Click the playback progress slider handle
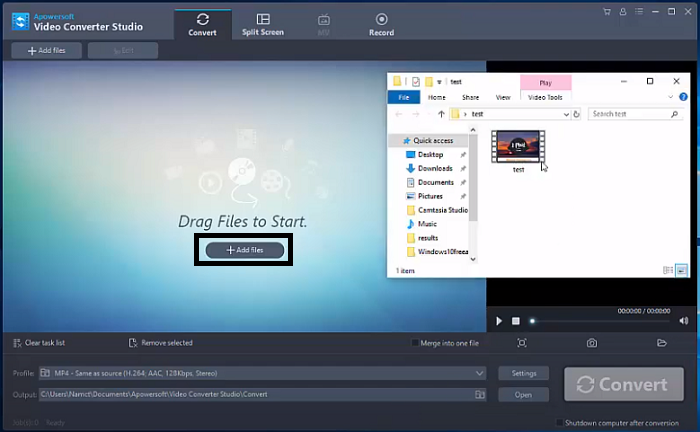The image size is (700, 432). tap(532, 321)
